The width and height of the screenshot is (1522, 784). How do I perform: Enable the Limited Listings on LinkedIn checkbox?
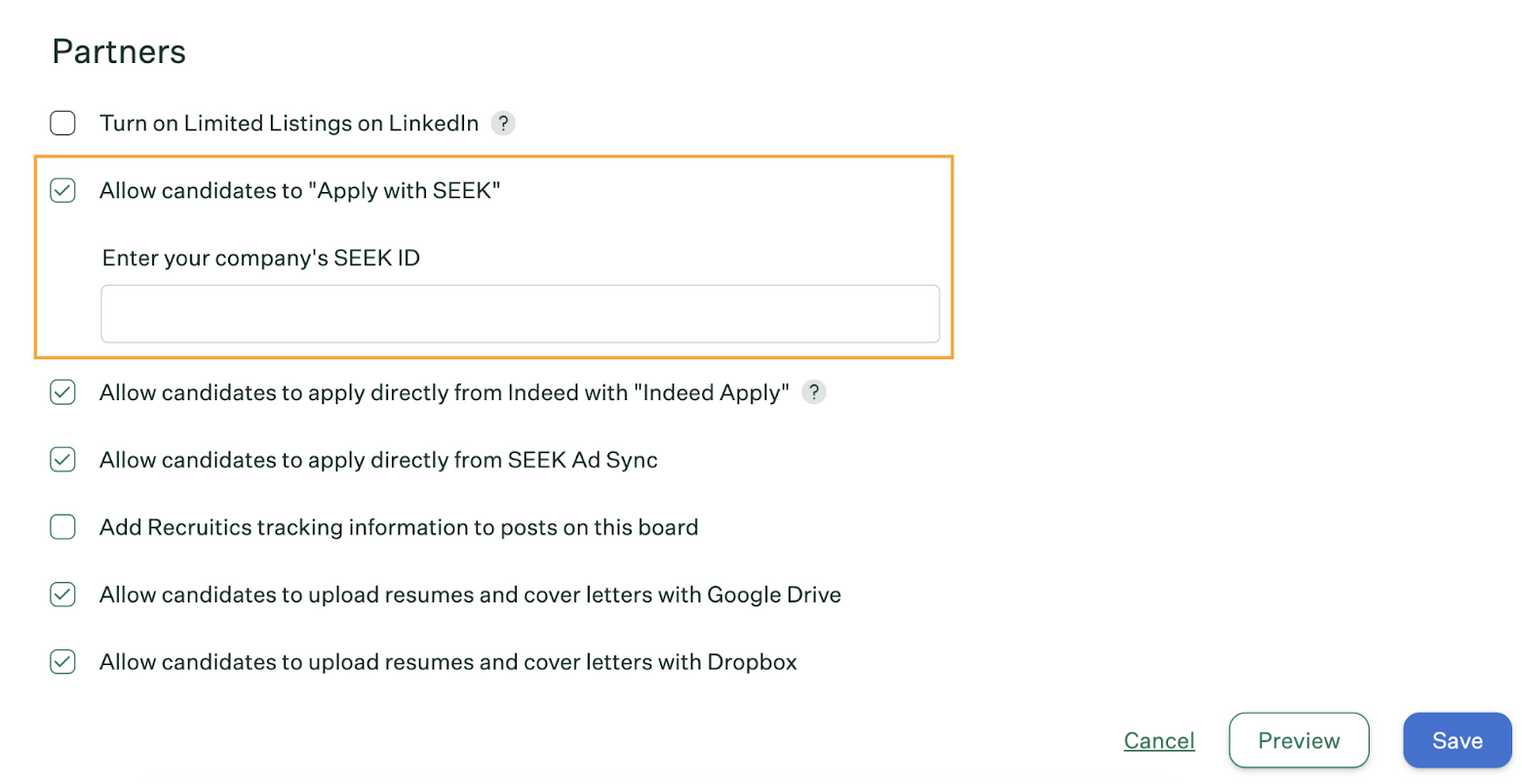[63, 124]
